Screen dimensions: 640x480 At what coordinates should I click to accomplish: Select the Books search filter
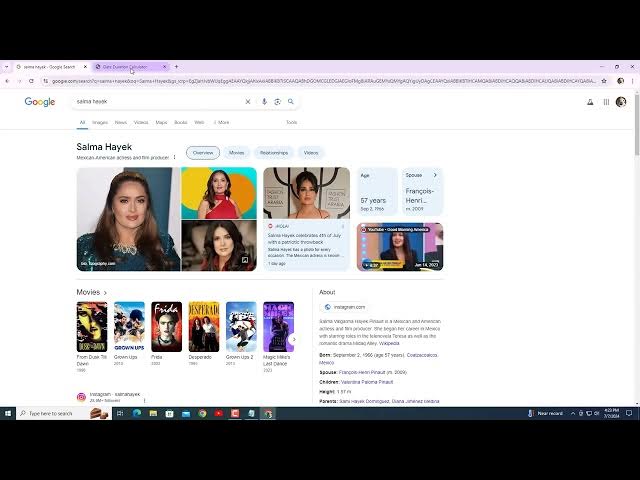[x=181, y=122]
